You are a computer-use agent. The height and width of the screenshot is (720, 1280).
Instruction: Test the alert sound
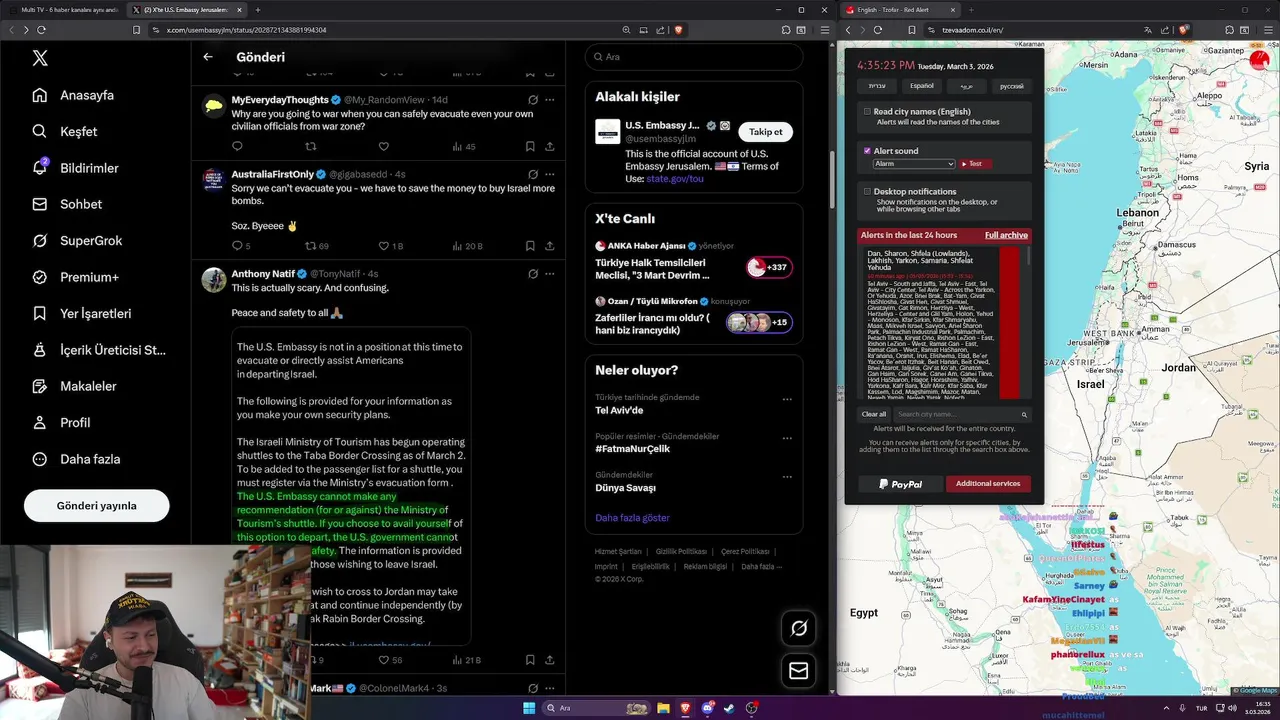[974, 163]
